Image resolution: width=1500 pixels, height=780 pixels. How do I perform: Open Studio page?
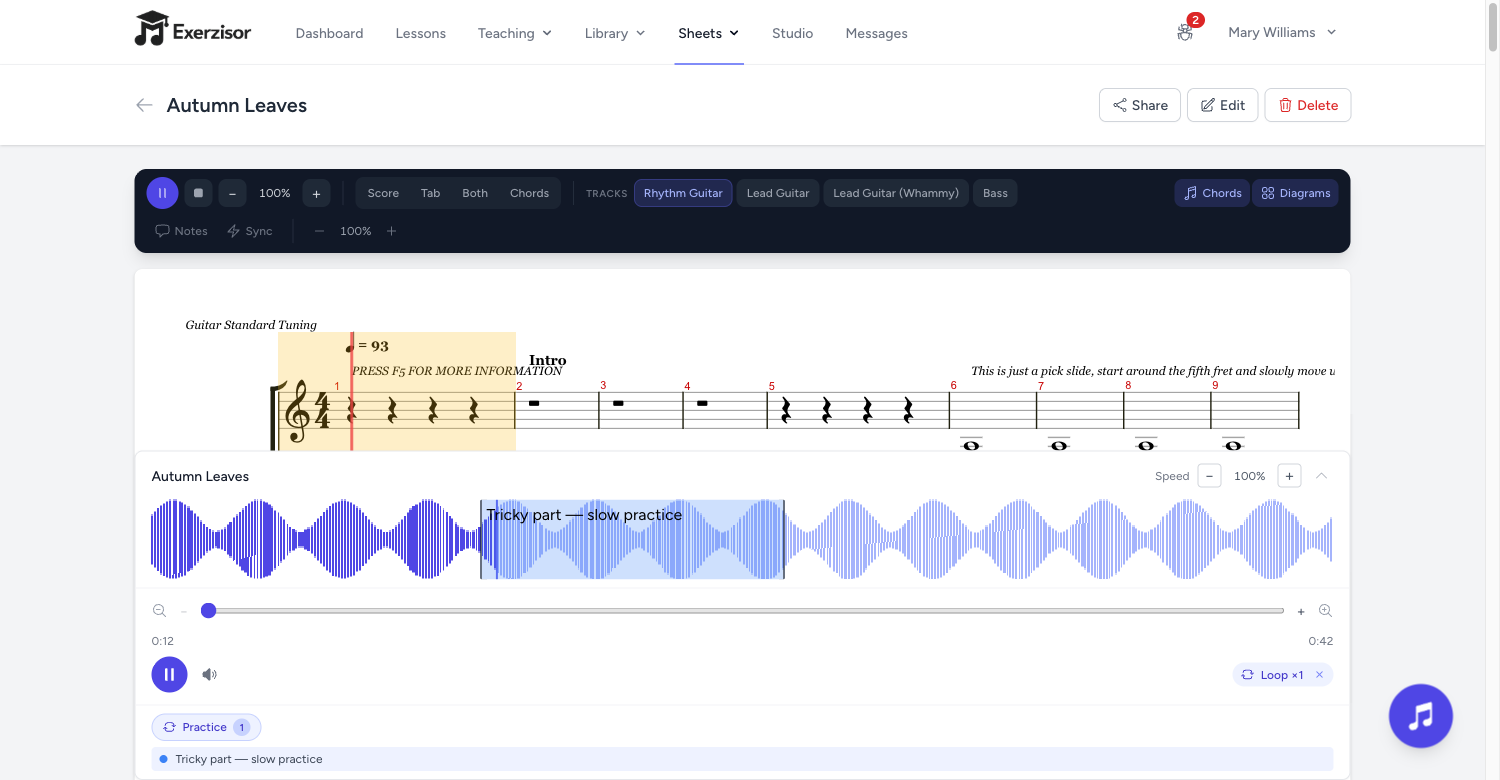tap(792, 33)
